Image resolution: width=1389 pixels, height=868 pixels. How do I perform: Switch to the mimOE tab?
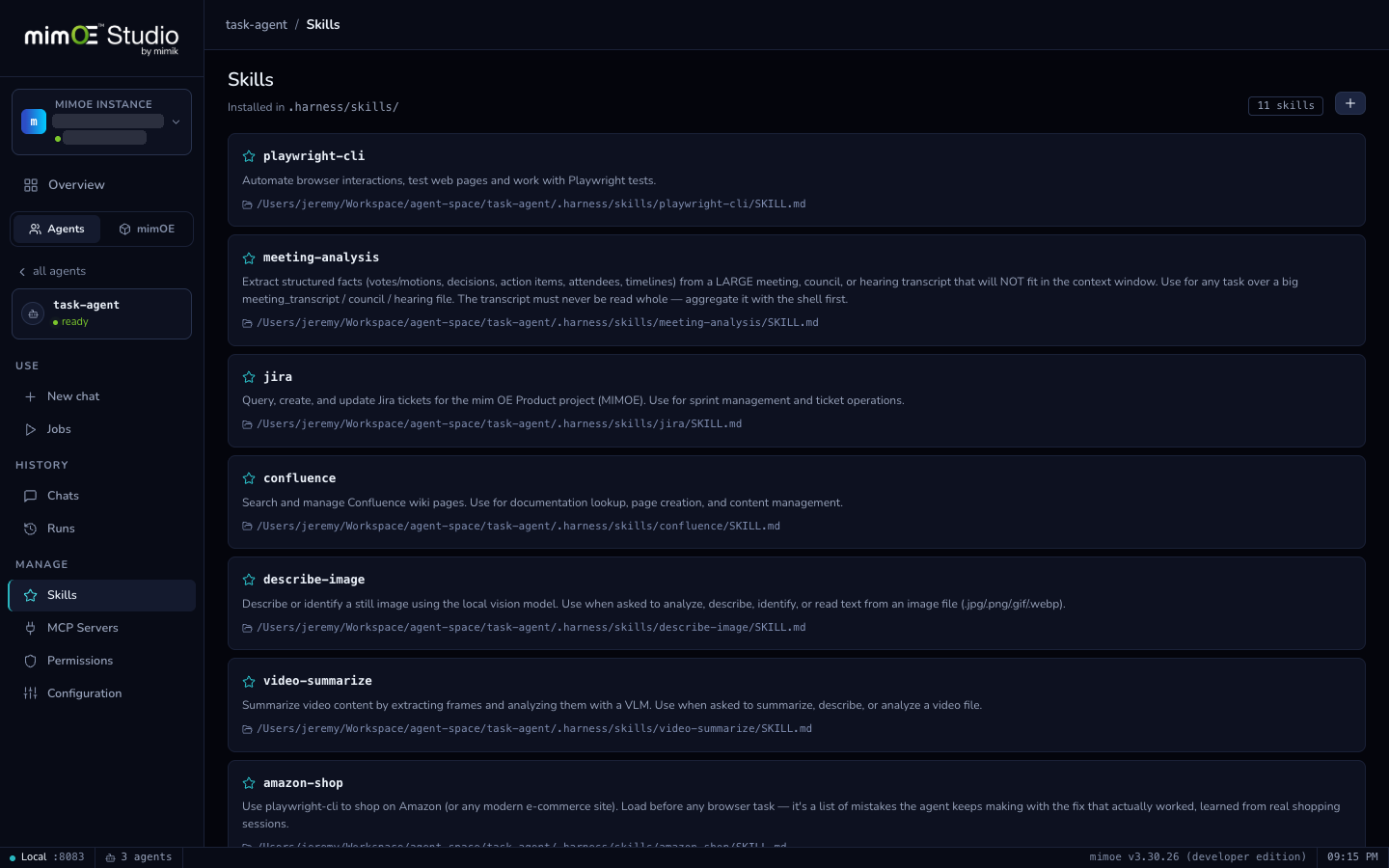pyautogui.click(x=147, y=229)
